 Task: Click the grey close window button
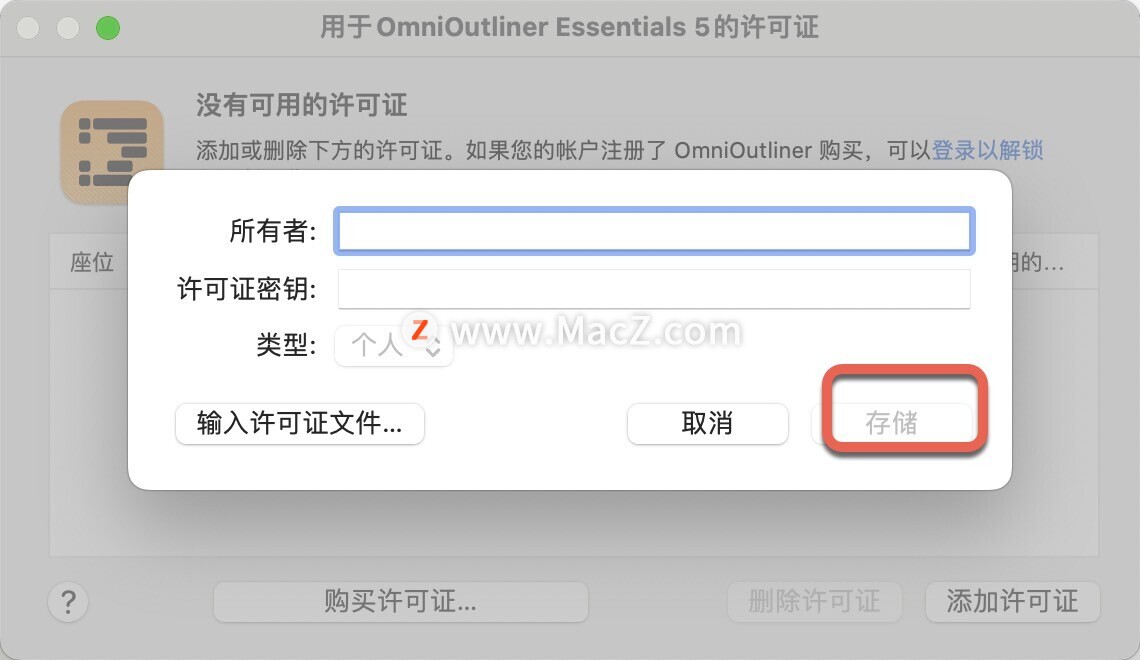coord(28,28)
